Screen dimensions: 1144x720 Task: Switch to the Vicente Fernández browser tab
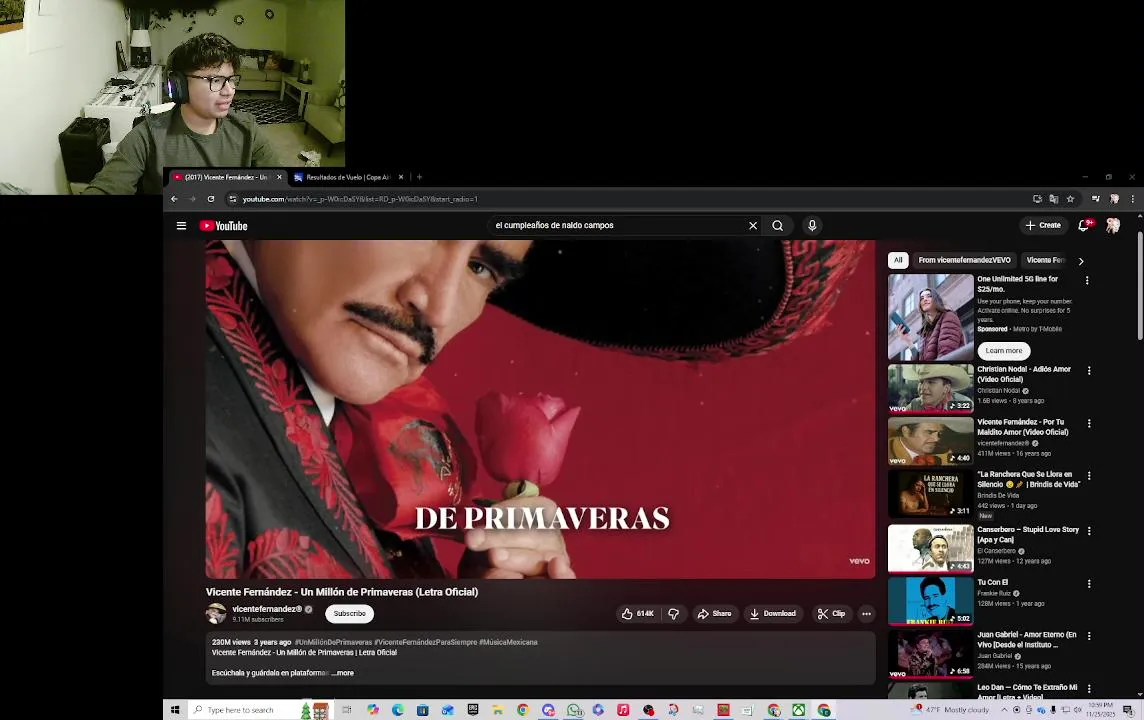click(226, 177)
